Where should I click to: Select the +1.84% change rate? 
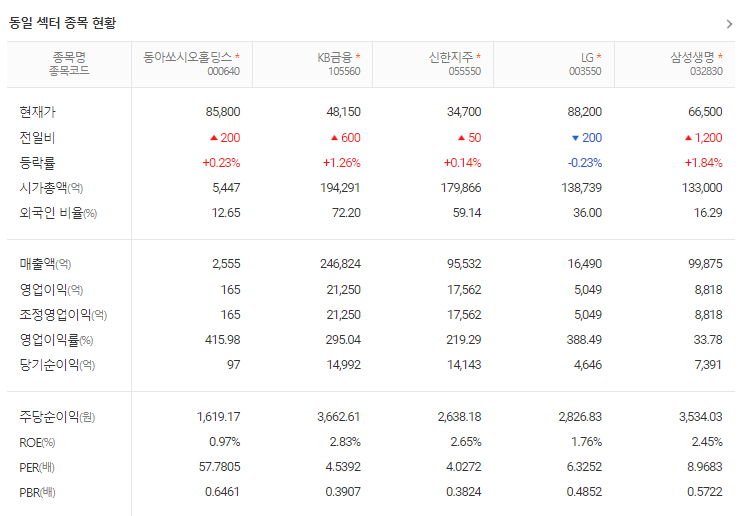pyautogui.click(x=704, y=163)
